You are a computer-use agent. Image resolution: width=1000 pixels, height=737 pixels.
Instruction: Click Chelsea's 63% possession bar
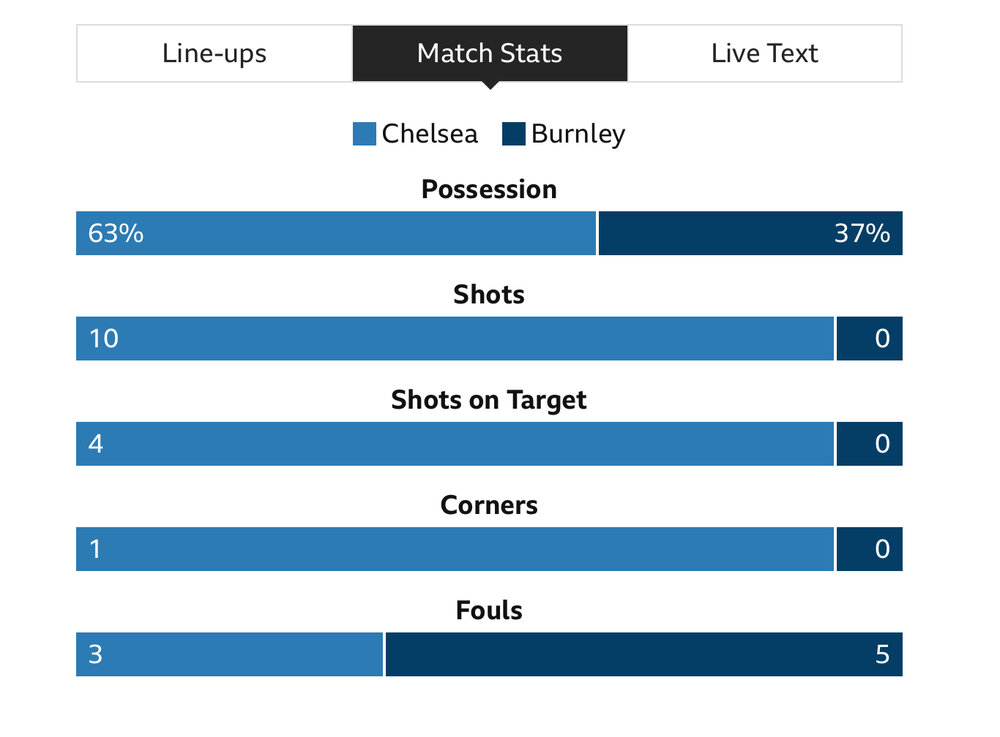(336, 233)
